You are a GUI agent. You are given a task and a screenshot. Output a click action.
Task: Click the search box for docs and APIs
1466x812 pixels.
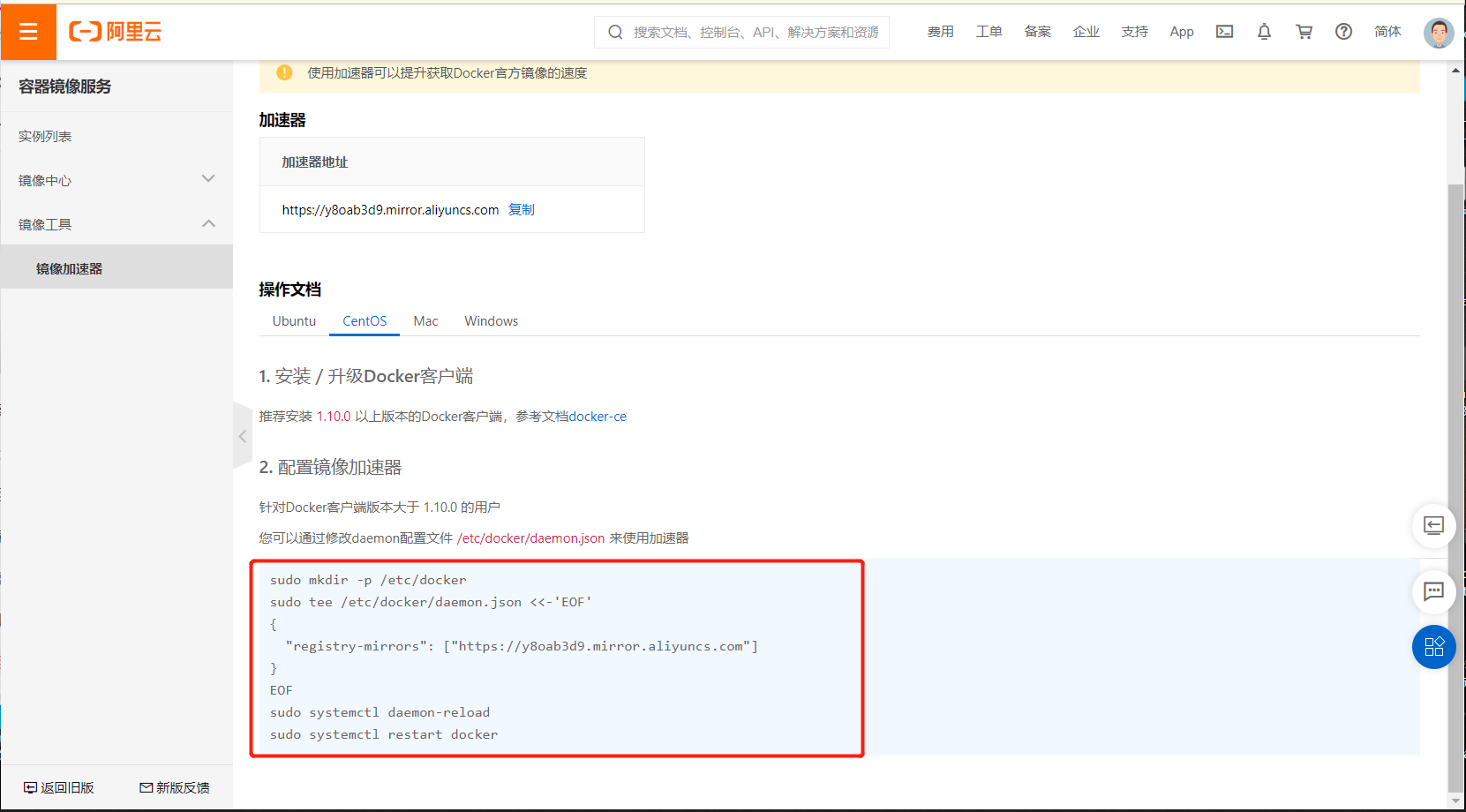(x=742, y=32)
